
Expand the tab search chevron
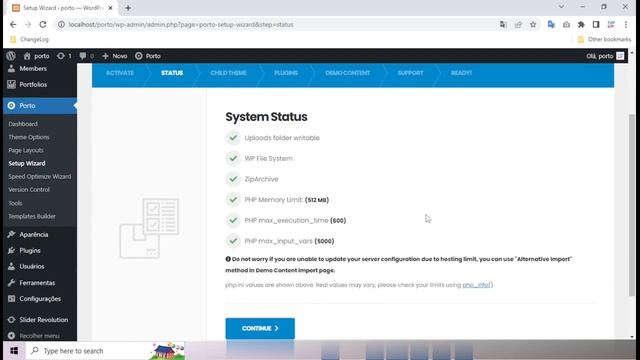coord(561,7)
